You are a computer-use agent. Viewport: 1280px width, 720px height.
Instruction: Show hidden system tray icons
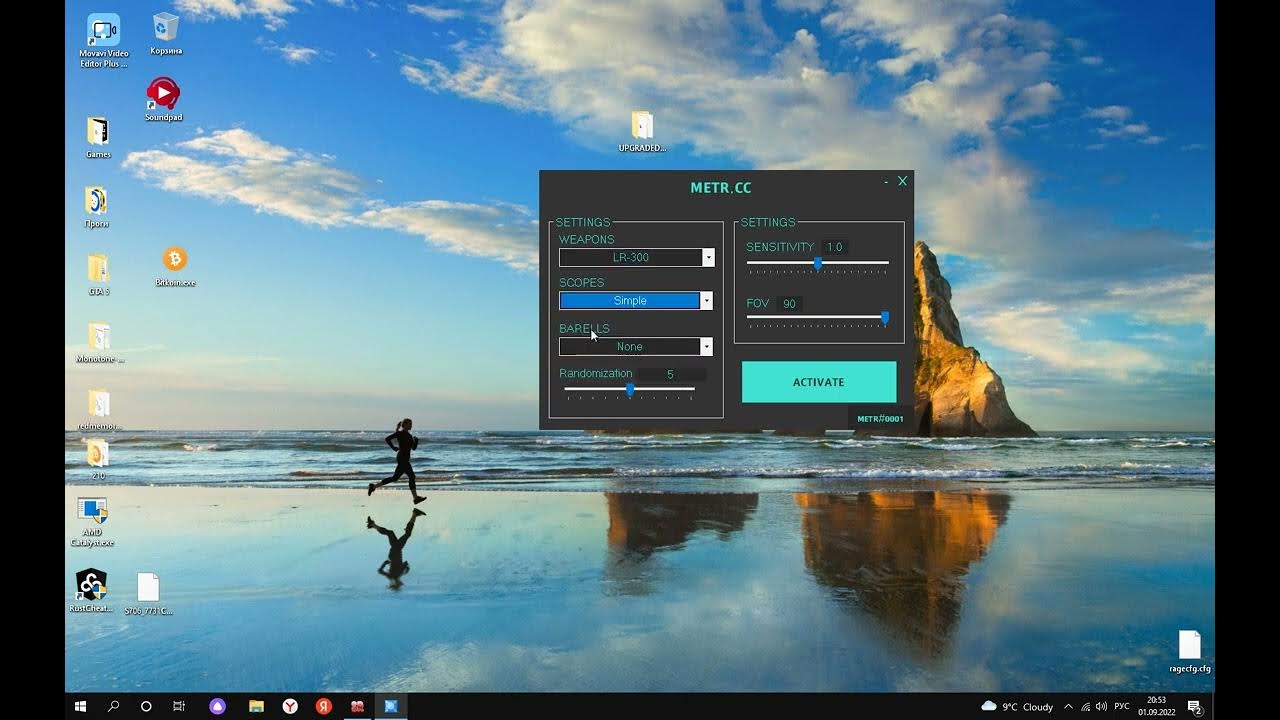pyautogui.click(x=1068, y=706)
